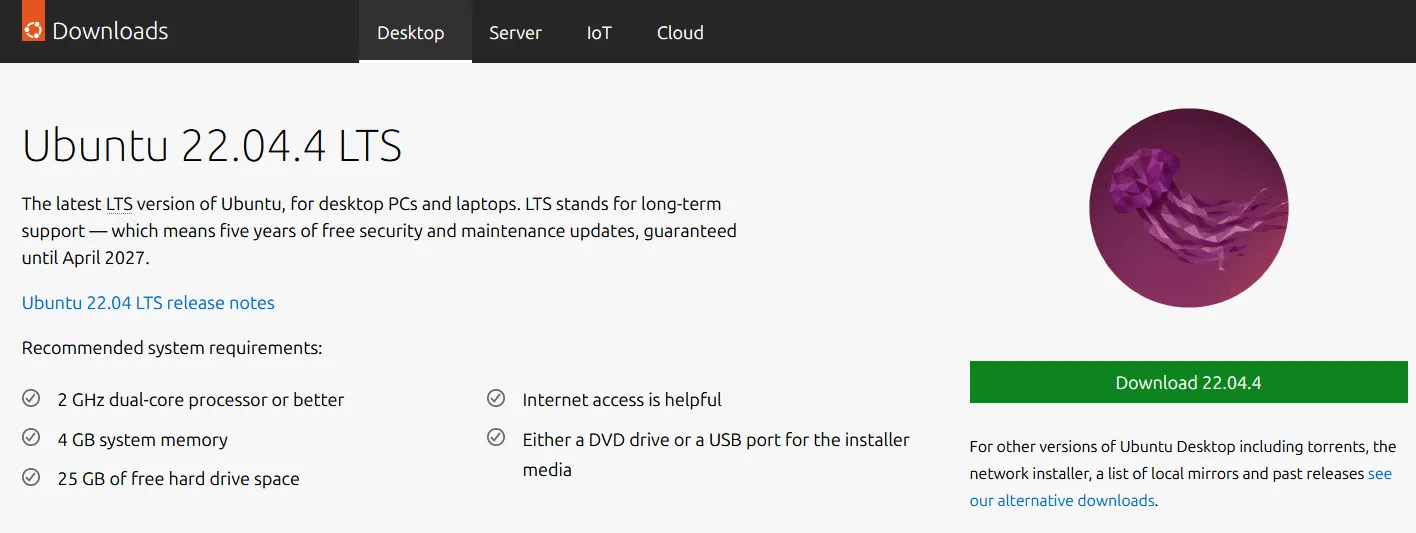Click the checkmark beside 2 GHz dual-core processor

click(31, 399)
